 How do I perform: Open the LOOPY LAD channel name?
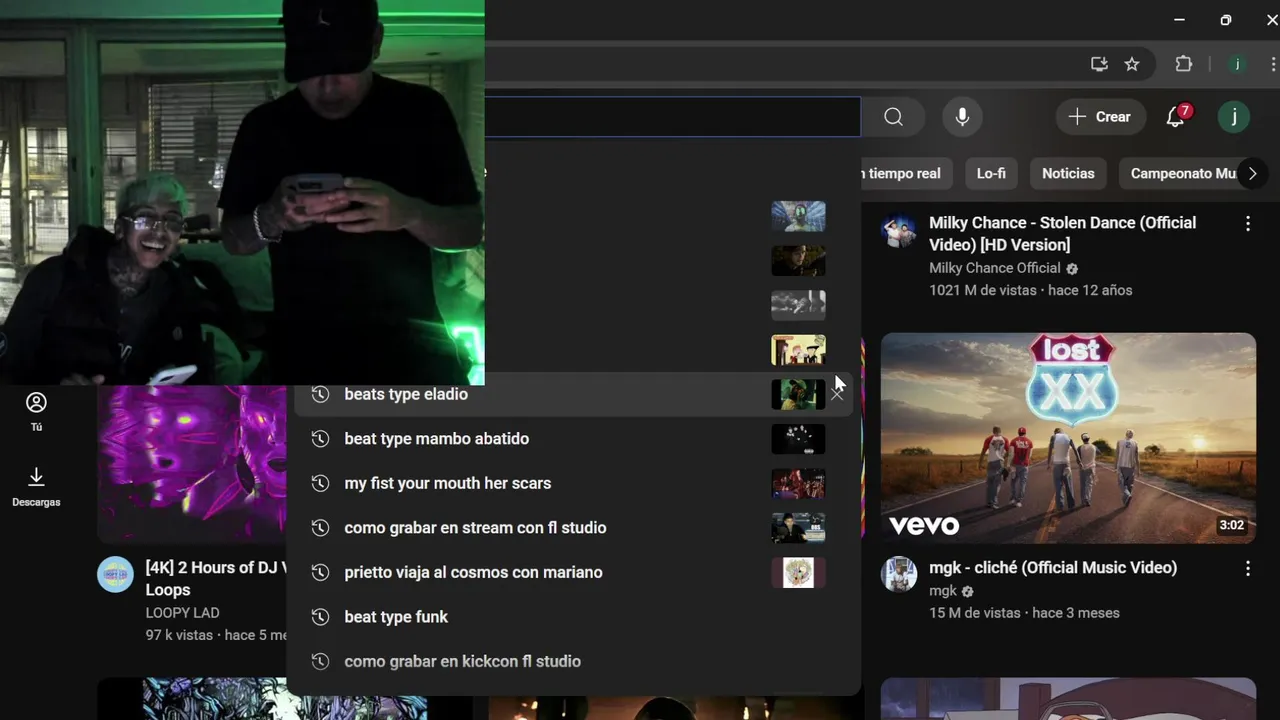coord(182,613)
